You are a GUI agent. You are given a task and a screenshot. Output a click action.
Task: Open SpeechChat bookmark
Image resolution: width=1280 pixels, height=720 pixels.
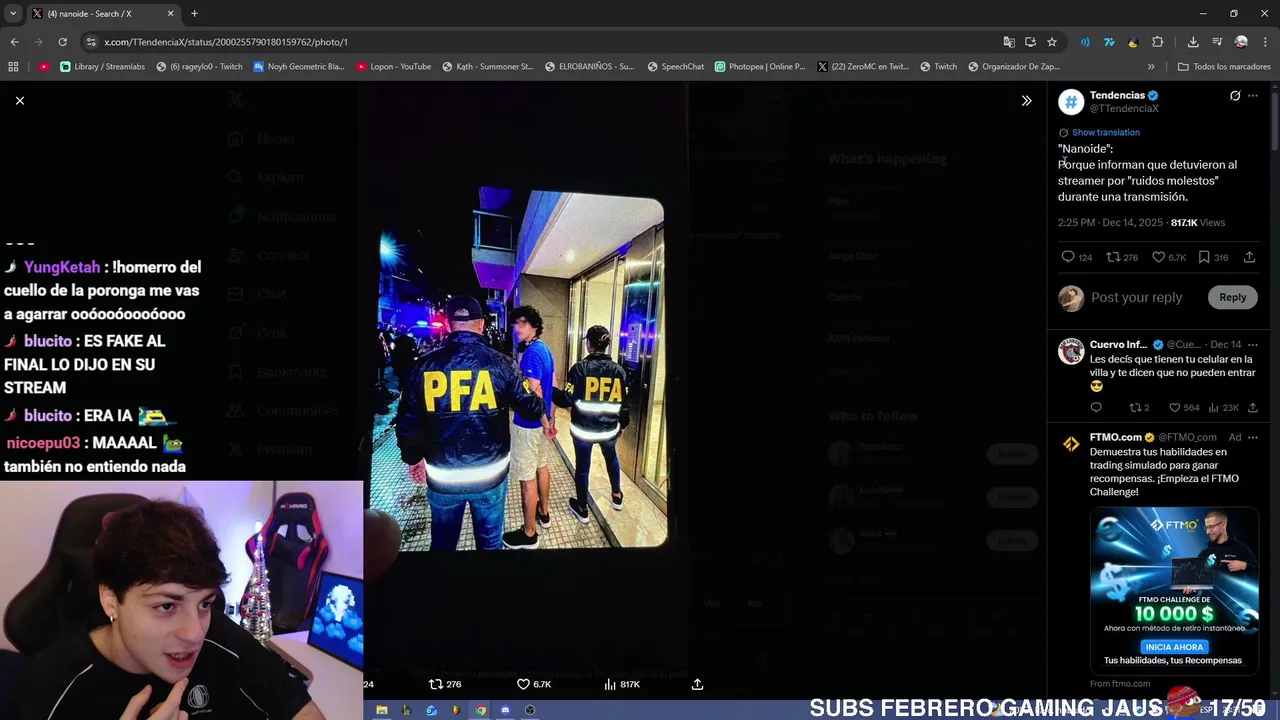[675, 67]
